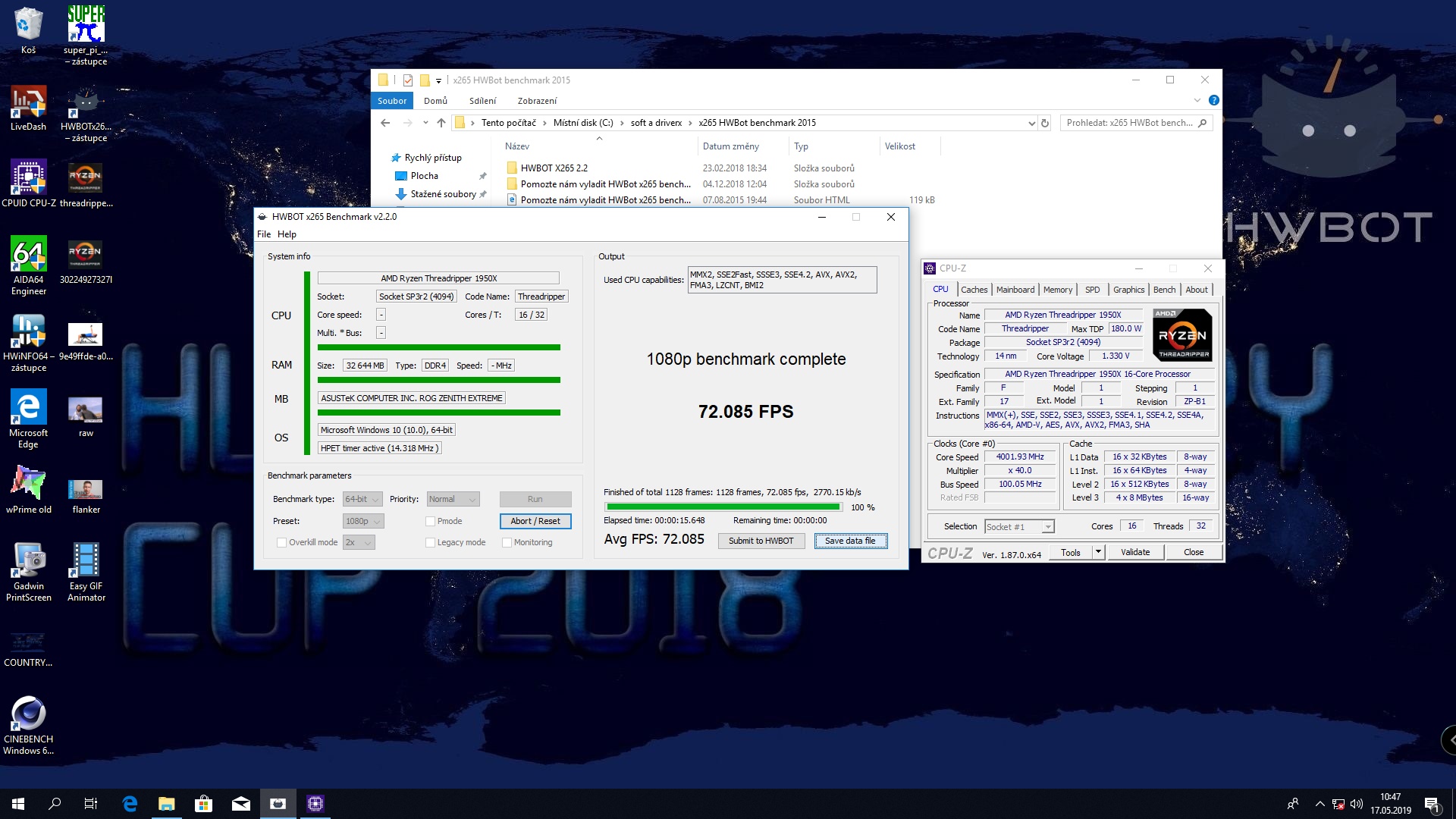The image size is (1456, 819).
Task: Launch Microsoft Edge desktop icon
Action: (28, 419)
